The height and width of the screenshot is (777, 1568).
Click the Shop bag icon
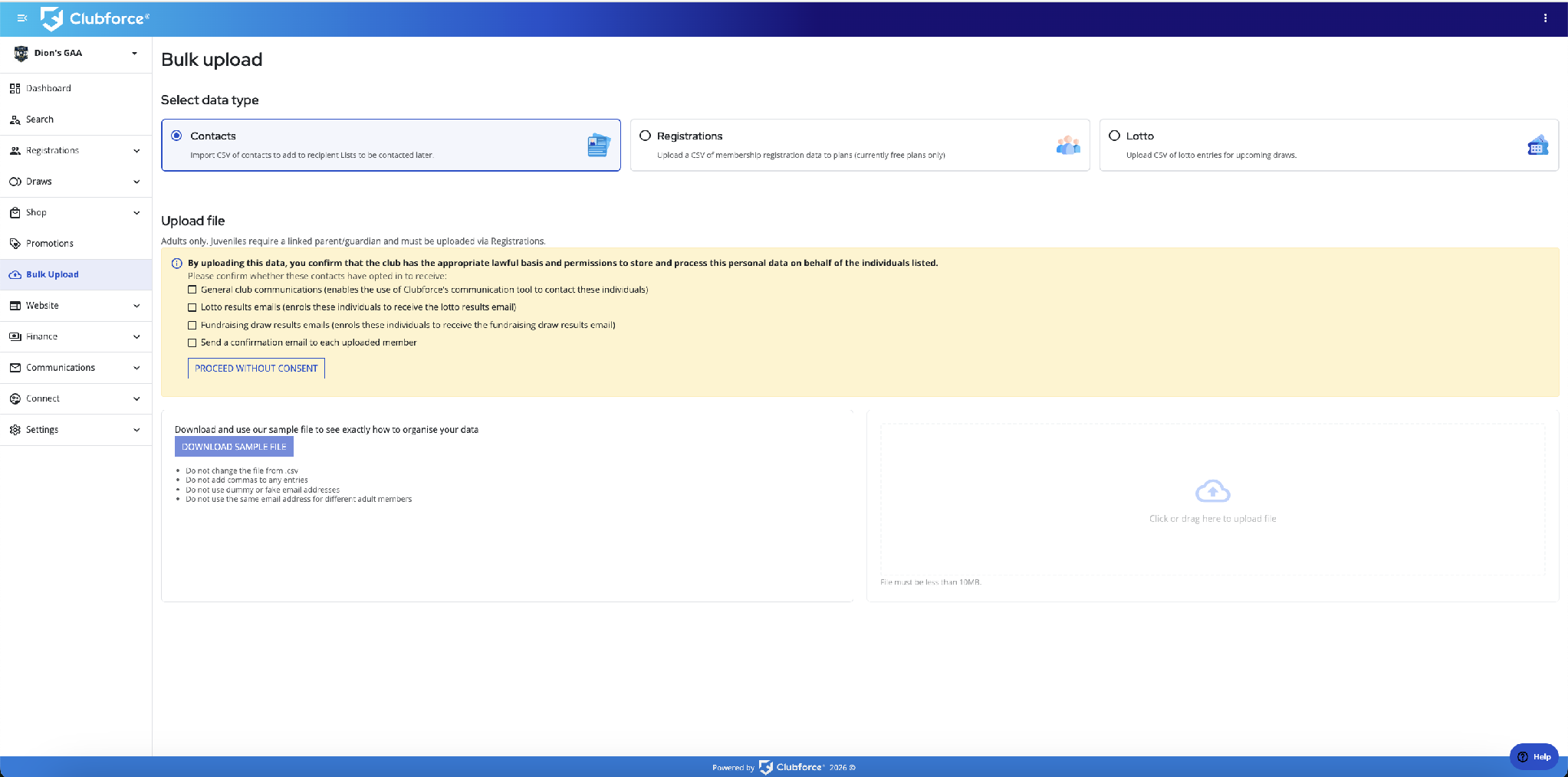15,212
